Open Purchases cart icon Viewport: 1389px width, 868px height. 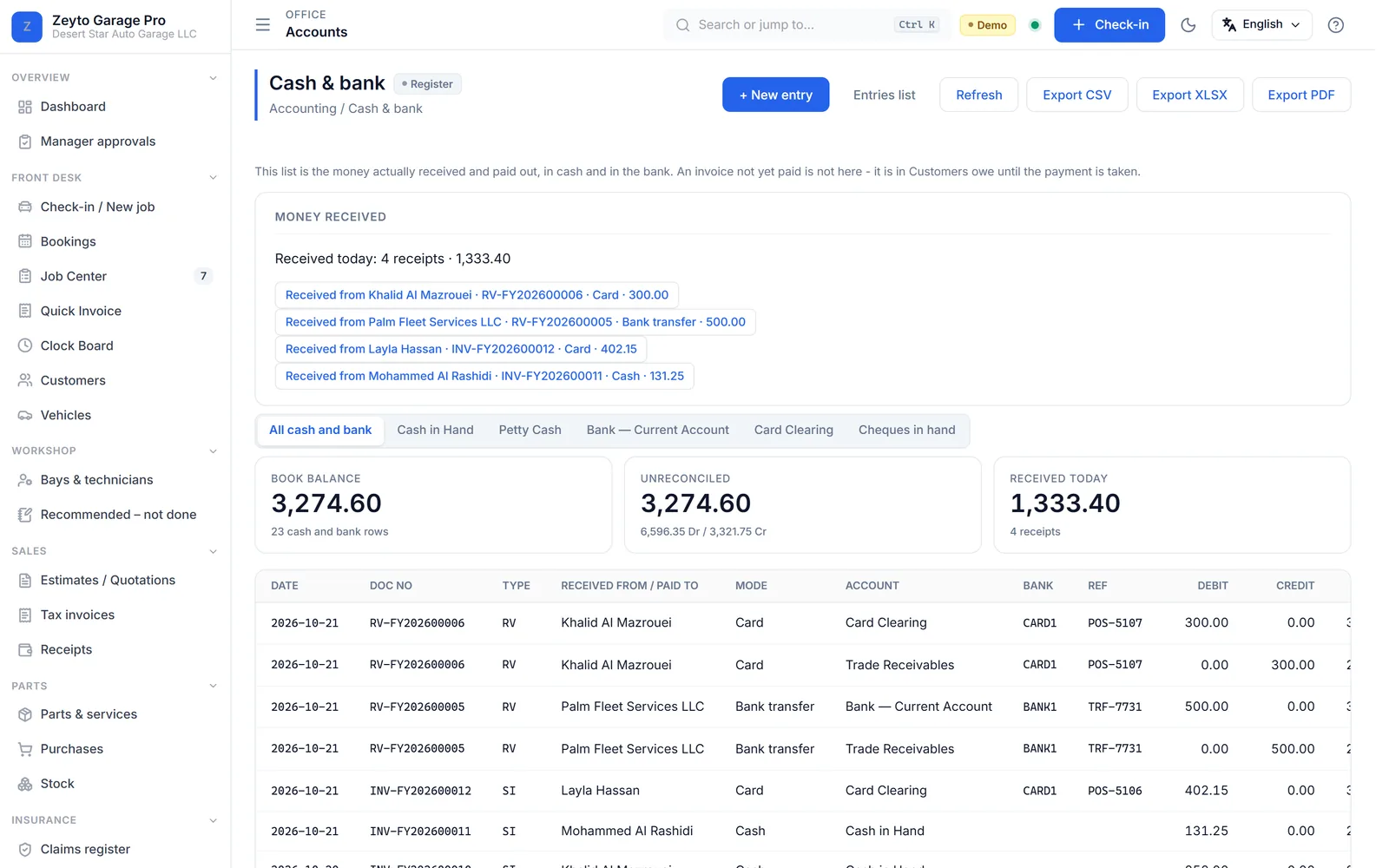pyautogui.click(x=25, y=749)
